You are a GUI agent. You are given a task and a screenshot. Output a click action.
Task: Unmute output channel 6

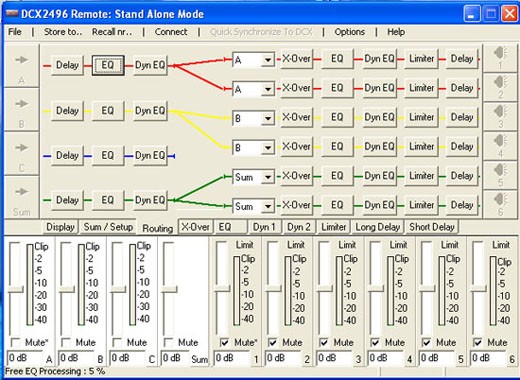coord(478,342)
